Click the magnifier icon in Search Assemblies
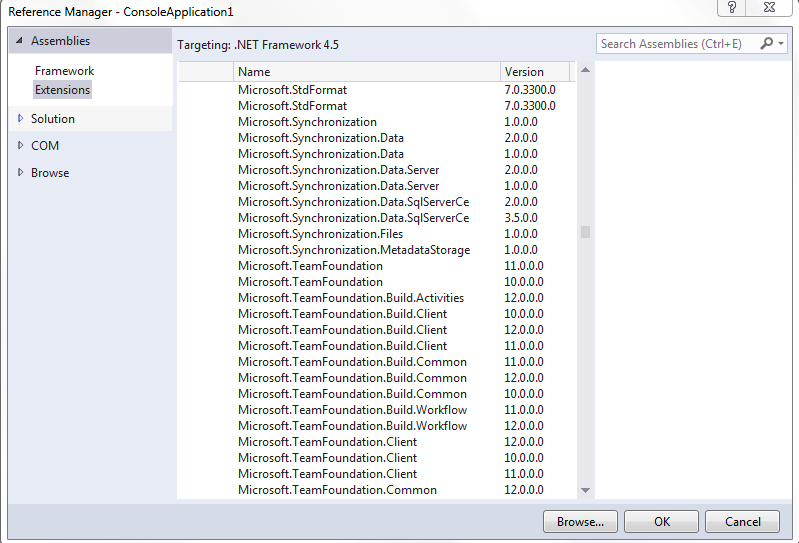Viewport: 799px width, 543px height. (x=766, y=44)
